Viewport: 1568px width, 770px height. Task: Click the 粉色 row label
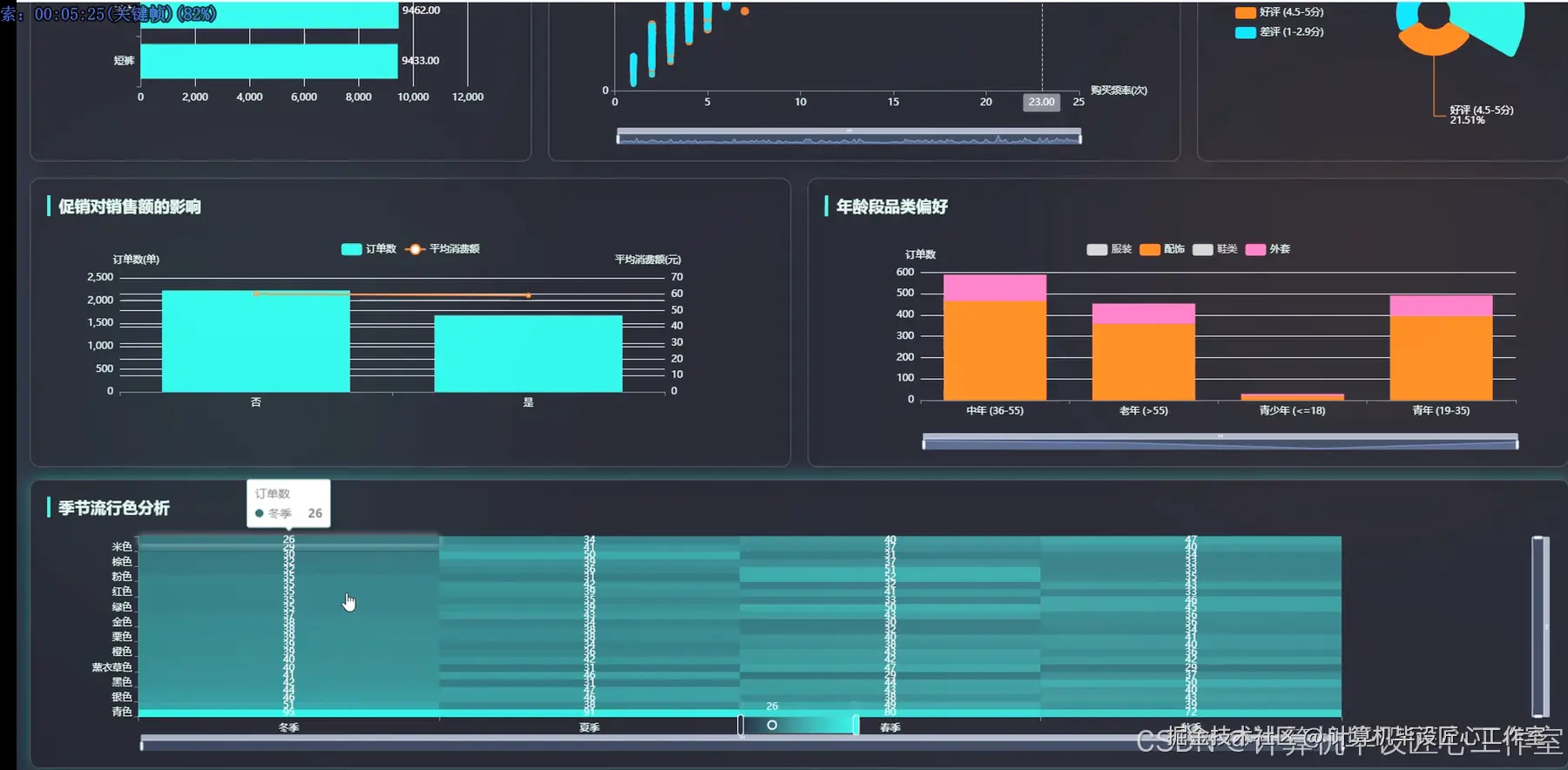pyautogui.click(x=122, y=577)
